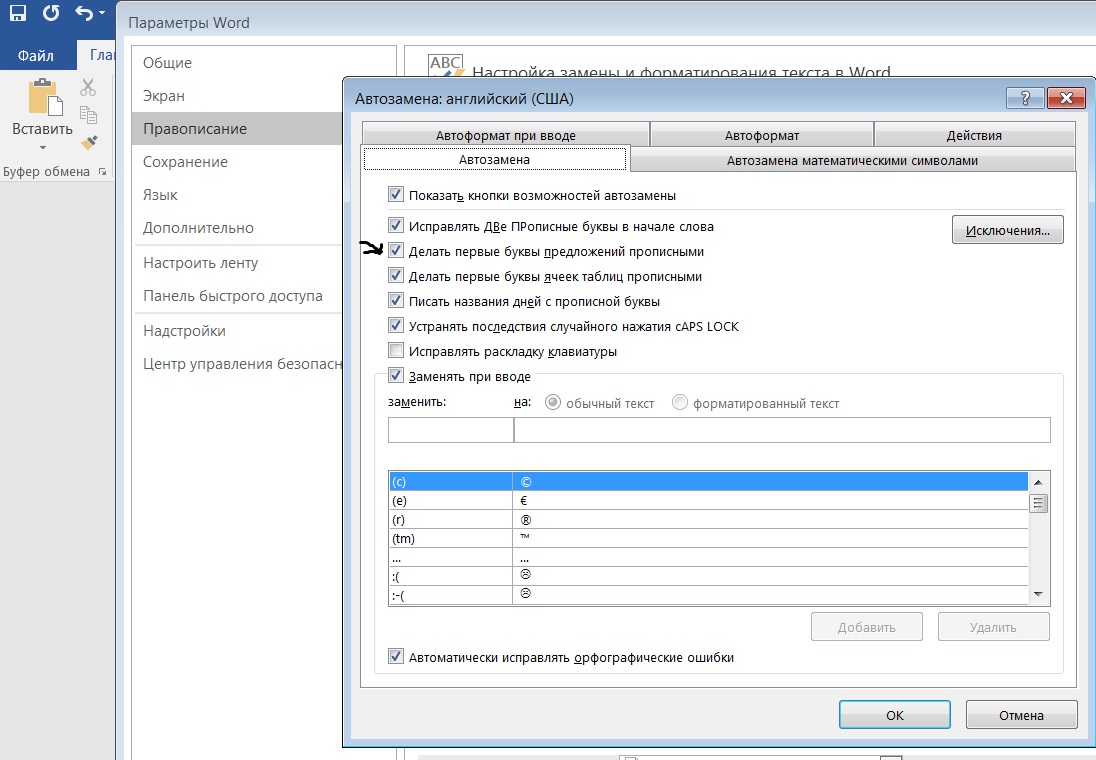Click the Redo/Repeat icon in quick access toolbar
This screenshot has width=1096, height=760.
coord(51,13)
